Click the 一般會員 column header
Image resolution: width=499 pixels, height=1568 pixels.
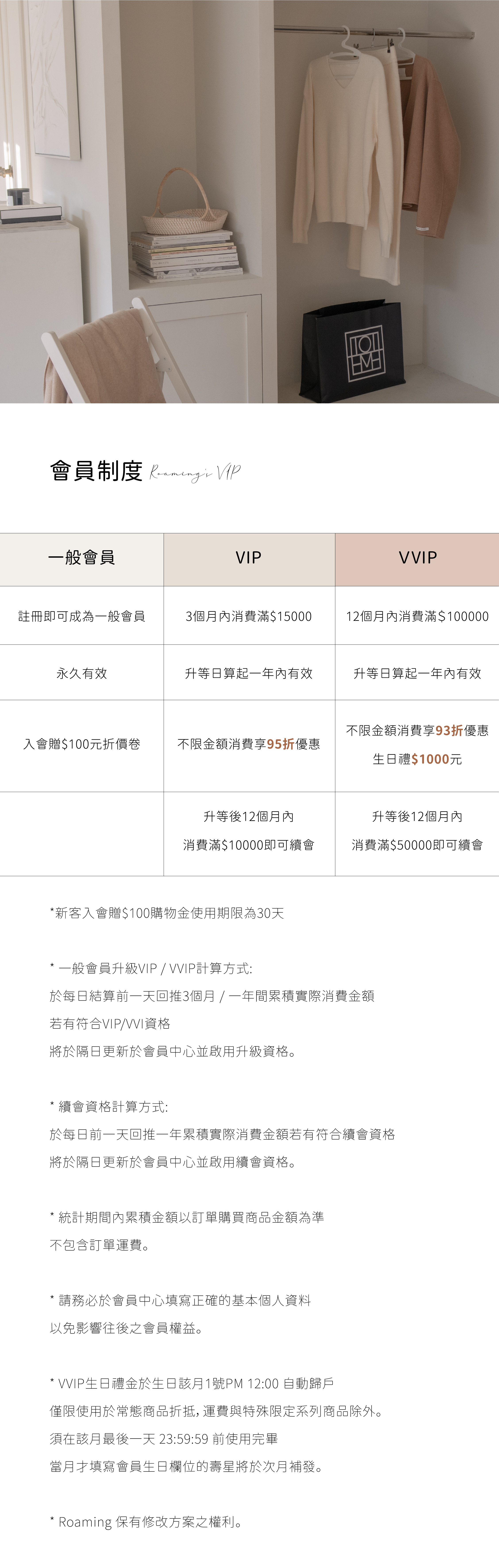click(81, 558)
